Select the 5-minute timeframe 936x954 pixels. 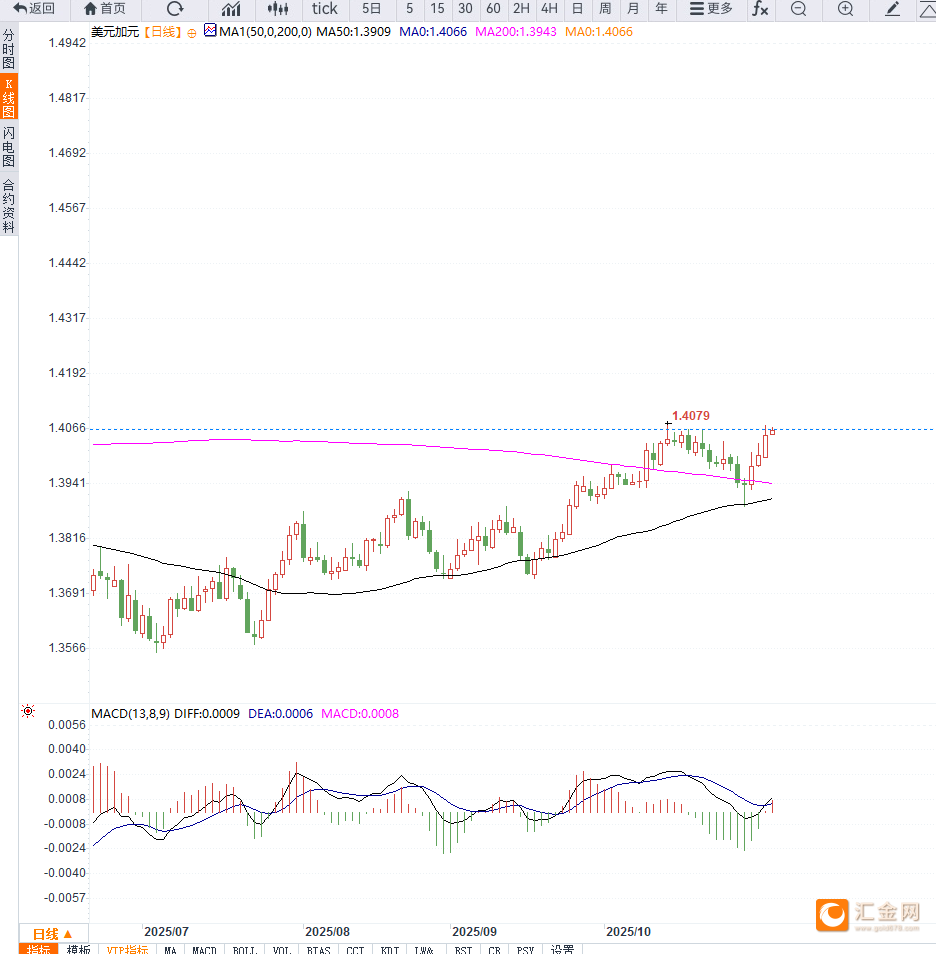click(410, 9)
